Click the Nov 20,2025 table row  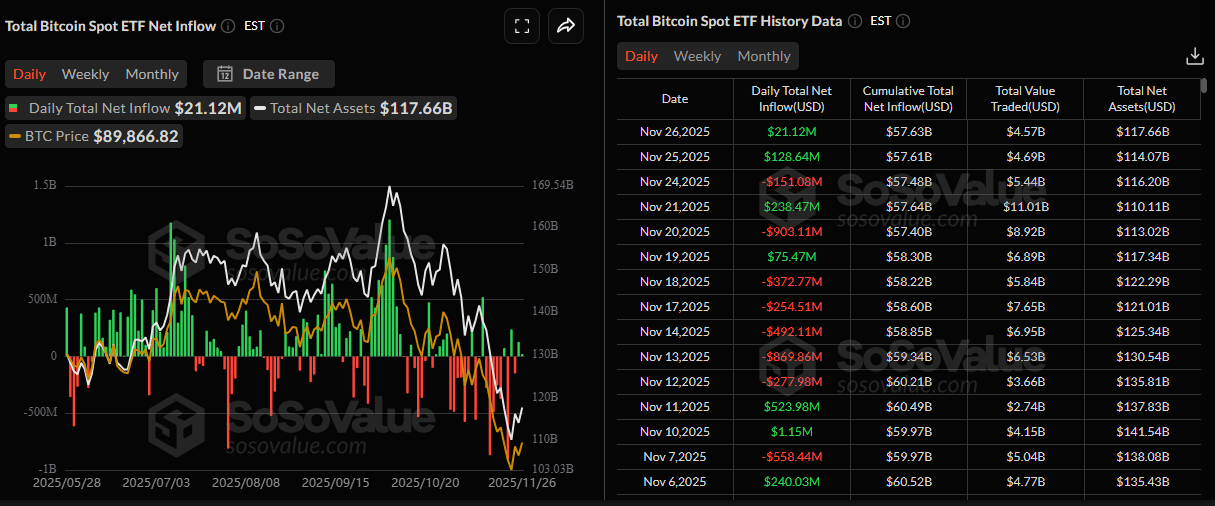(x=675, y=231)
